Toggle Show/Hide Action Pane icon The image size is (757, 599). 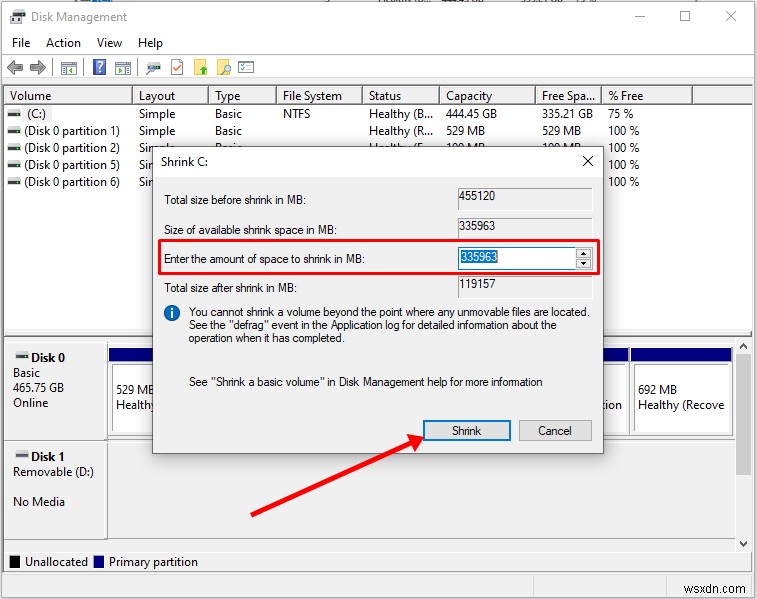[x=123, y=68]
